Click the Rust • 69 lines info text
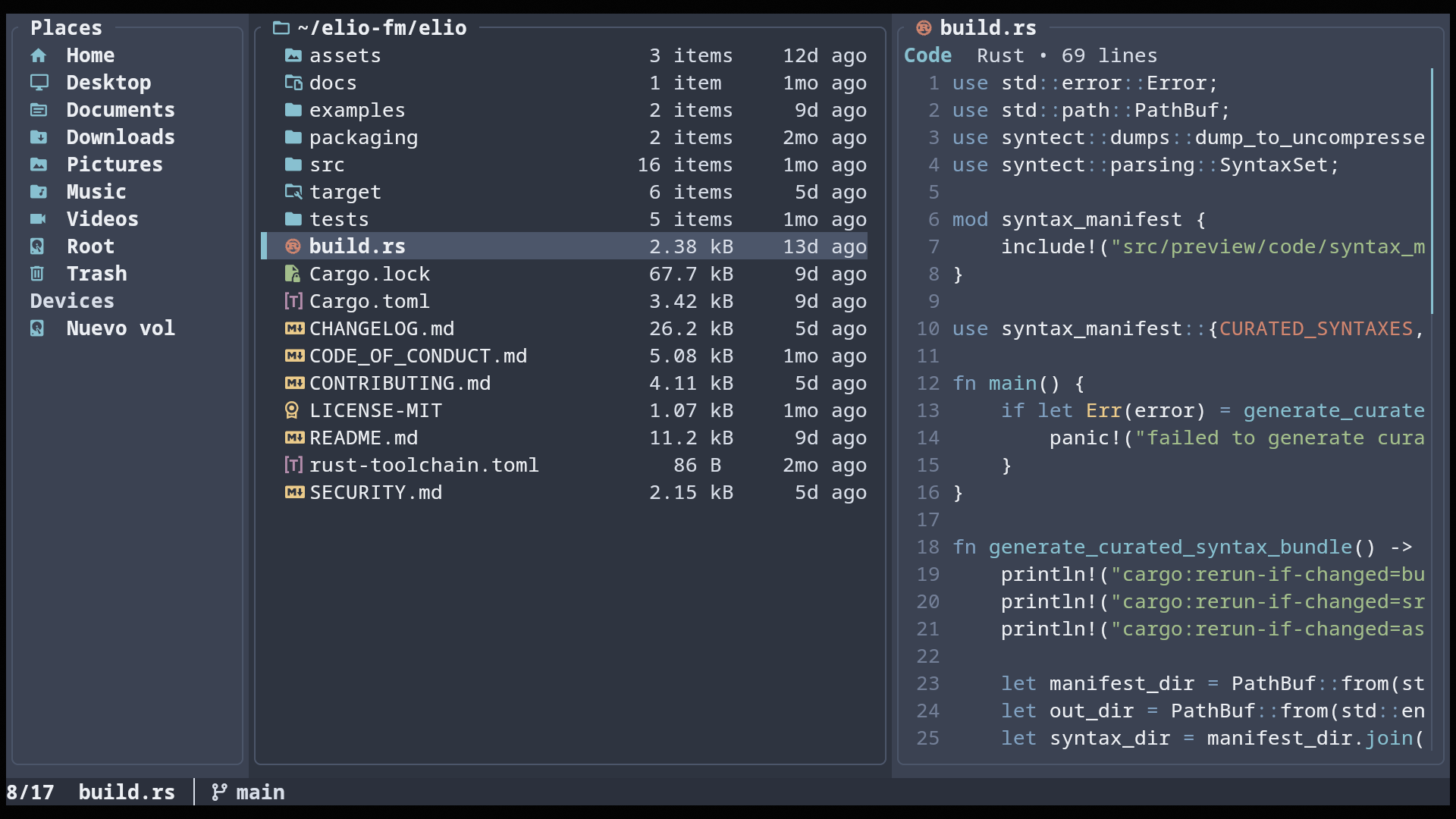This screenshot has width=1456, height=819. click(1067, 55)
